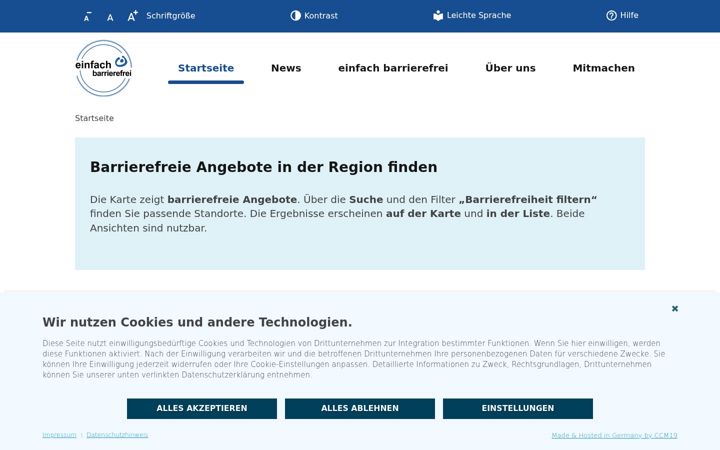Screen dimensions: 720x450
Task: Click the Leichte Sprache reader icon
Action: (x=438, y=16)
